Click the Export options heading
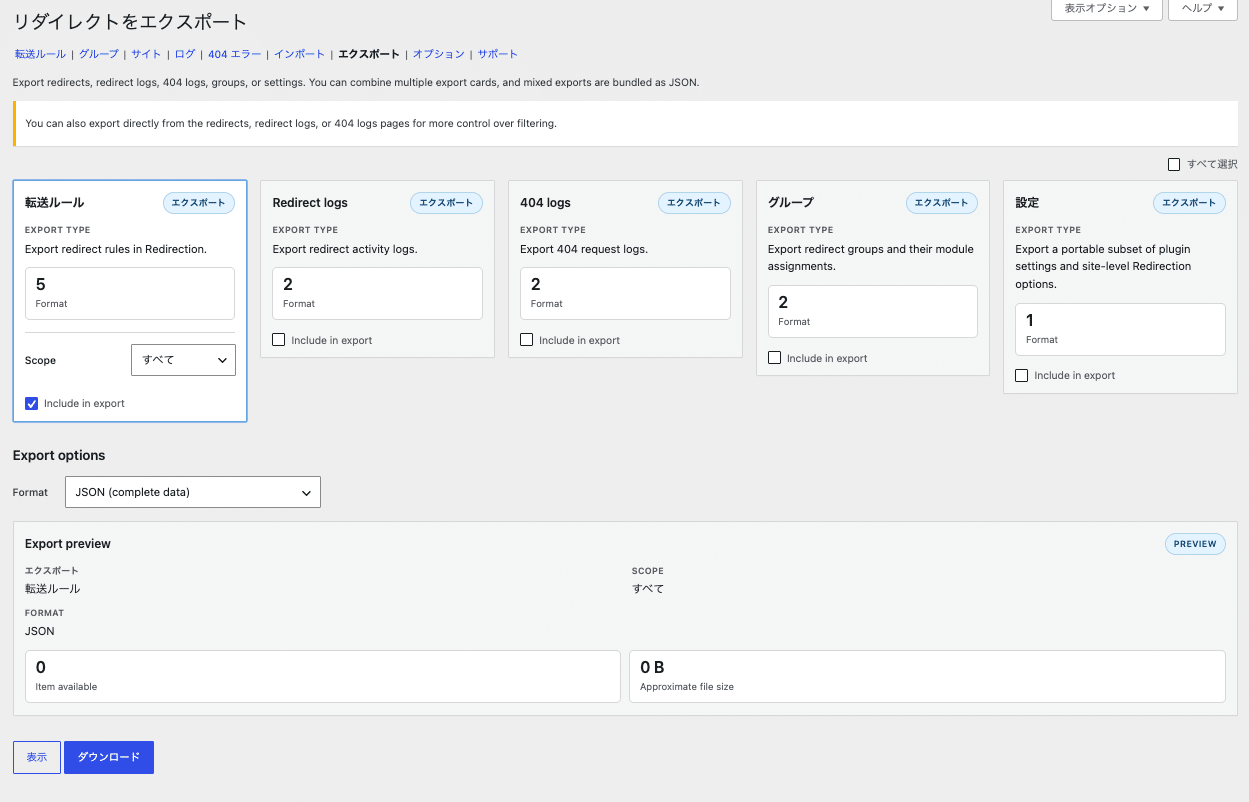1249x802 pixels. pos(59,455)
